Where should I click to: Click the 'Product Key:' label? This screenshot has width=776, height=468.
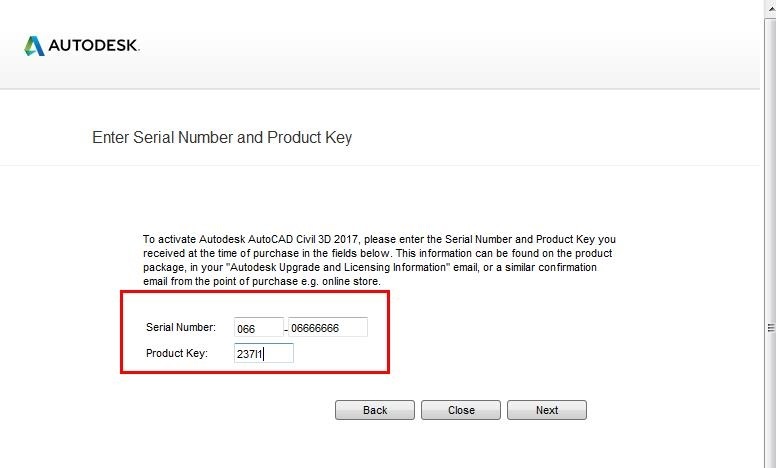[177, 353]
